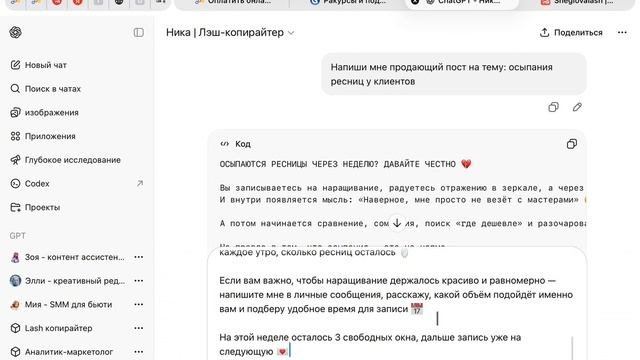Toggle the sidebar collapse icon

click(138, 32)
